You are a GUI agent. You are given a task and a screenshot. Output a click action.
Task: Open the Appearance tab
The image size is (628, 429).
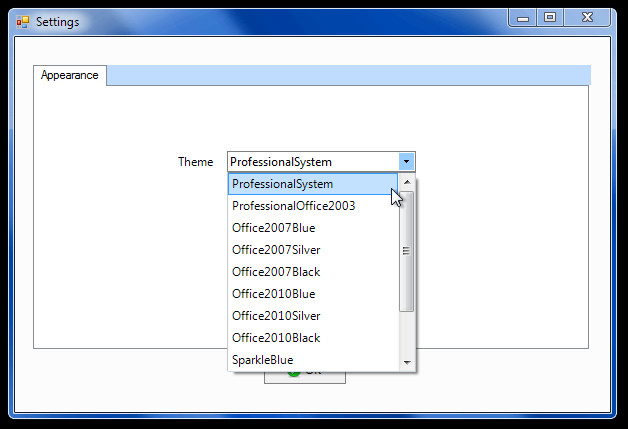point(70,75)
